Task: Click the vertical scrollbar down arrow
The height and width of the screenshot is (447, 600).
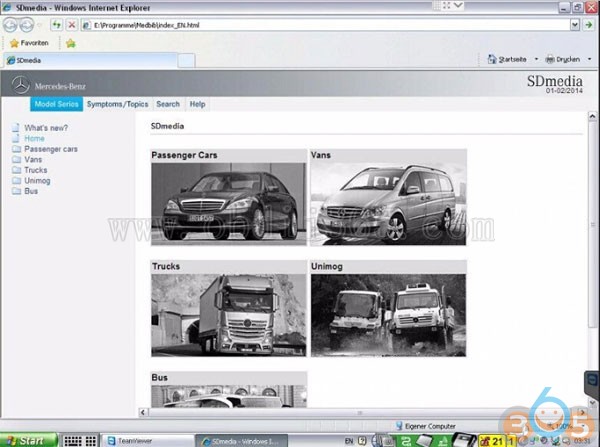Action: 592,403
